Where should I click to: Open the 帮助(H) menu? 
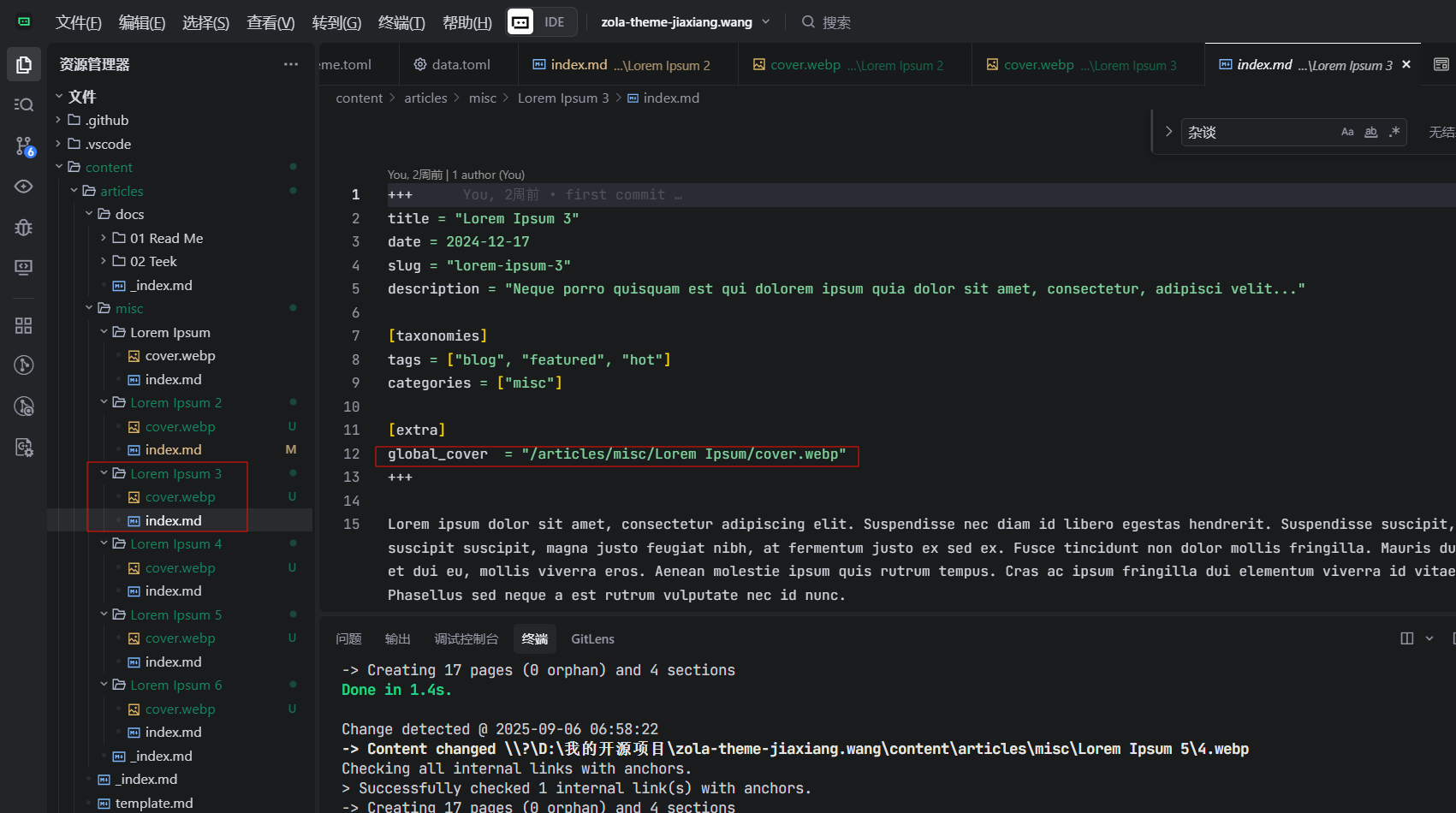(x=467, y=22)
